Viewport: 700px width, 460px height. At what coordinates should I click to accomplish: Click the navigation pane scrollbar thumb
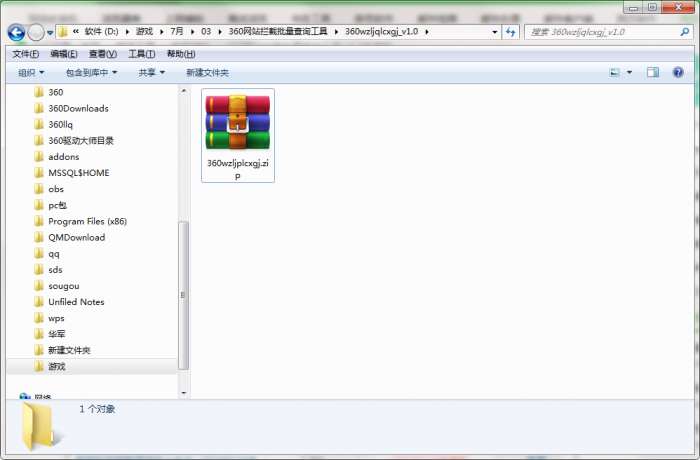(183, 295)
